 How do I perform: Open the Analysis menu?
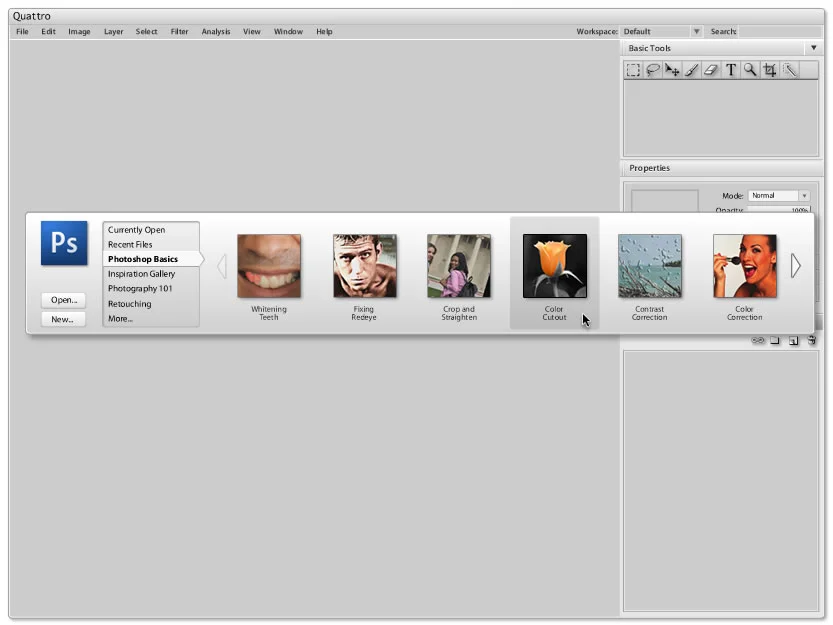click(216, 32)
